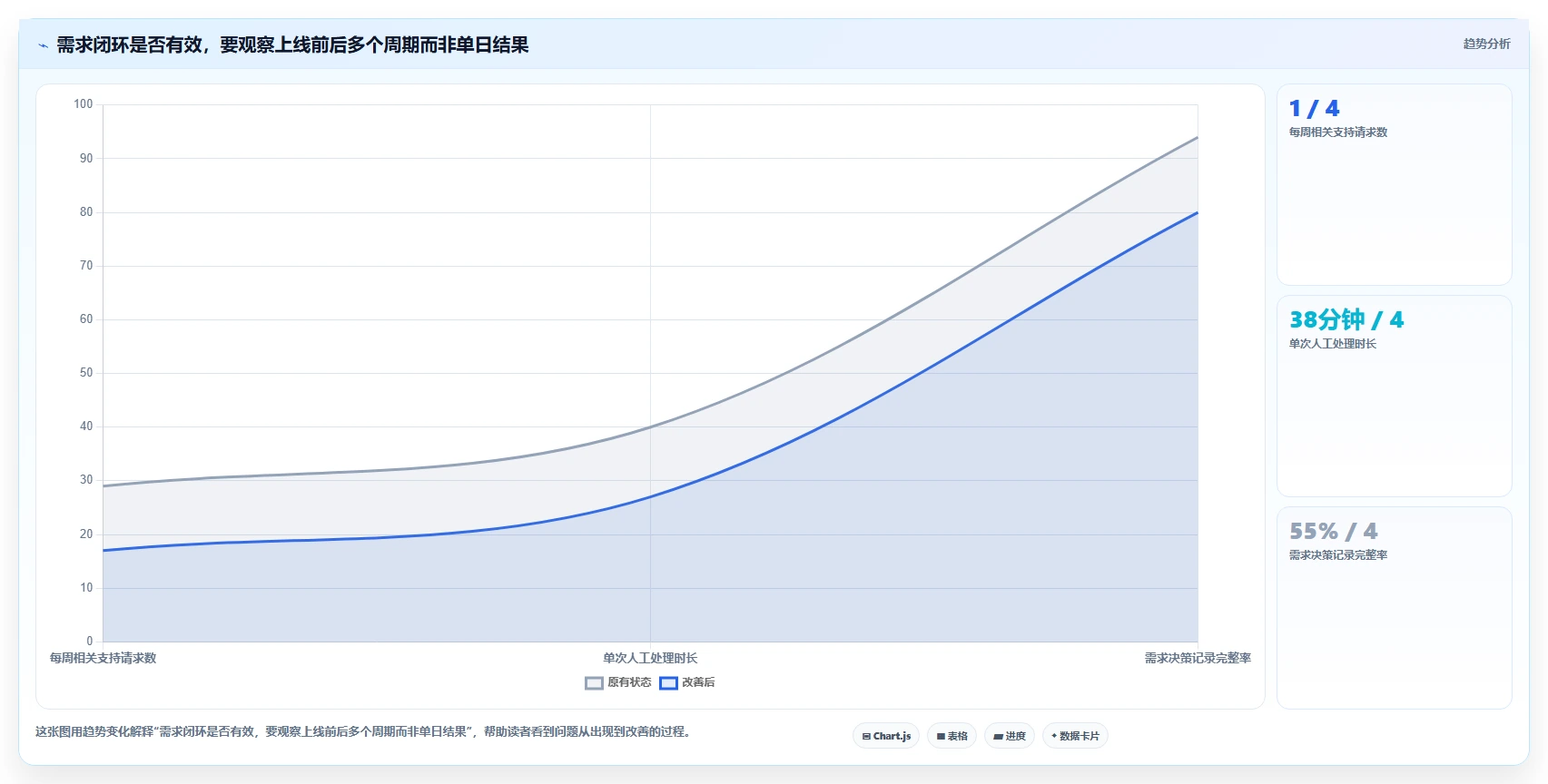
Task: Select the 进度 chip
Action: [1010, 736]
